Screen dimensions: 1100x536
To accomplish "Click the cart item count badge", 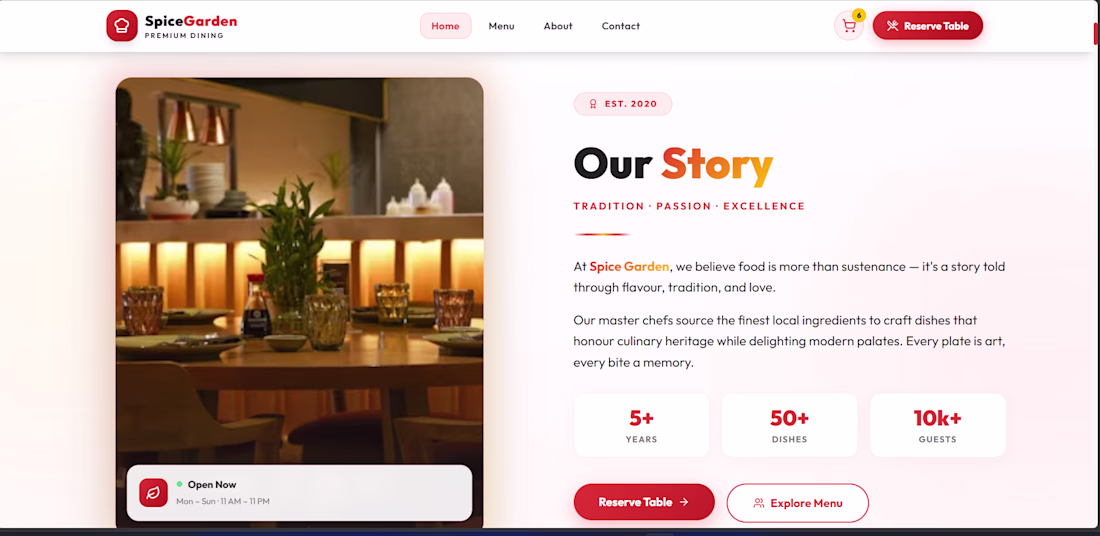I will pos(859,15).
